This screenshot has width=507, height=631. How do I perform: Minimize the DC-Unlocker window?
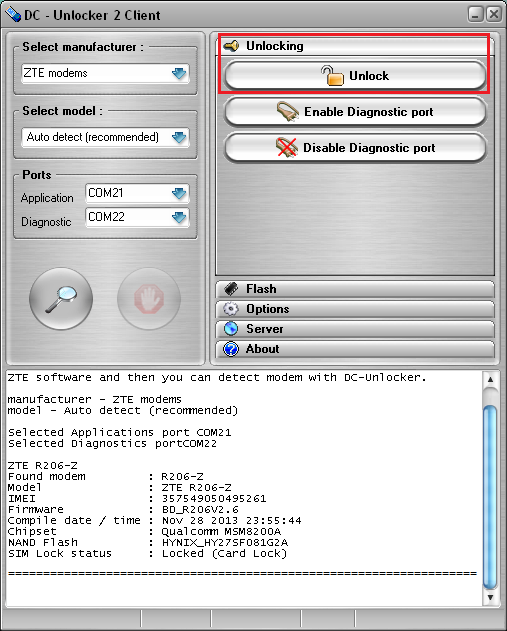pos(475,14)
